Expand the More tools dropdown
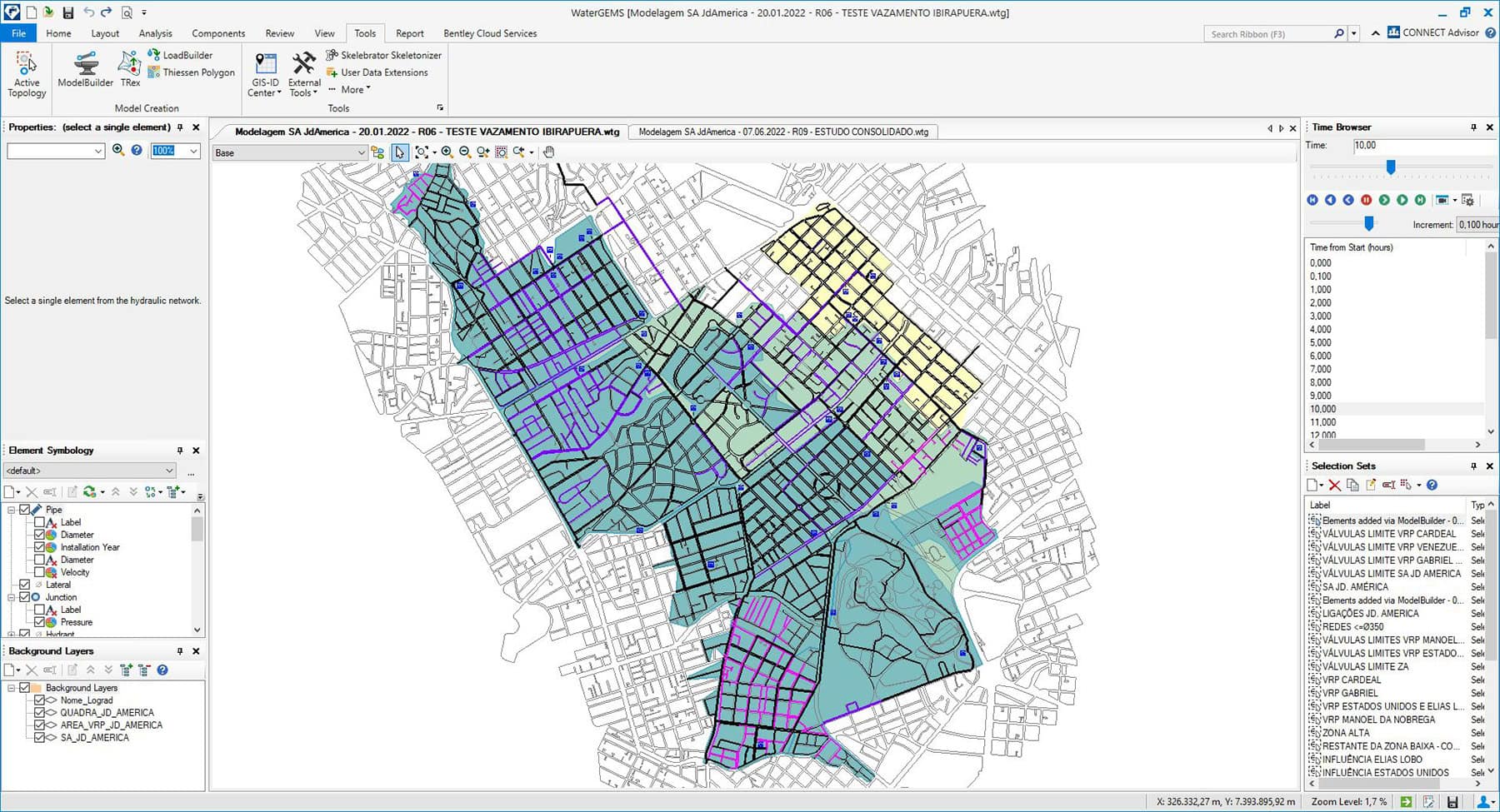This screenshot has width=1500, height=812. [349, 89]
